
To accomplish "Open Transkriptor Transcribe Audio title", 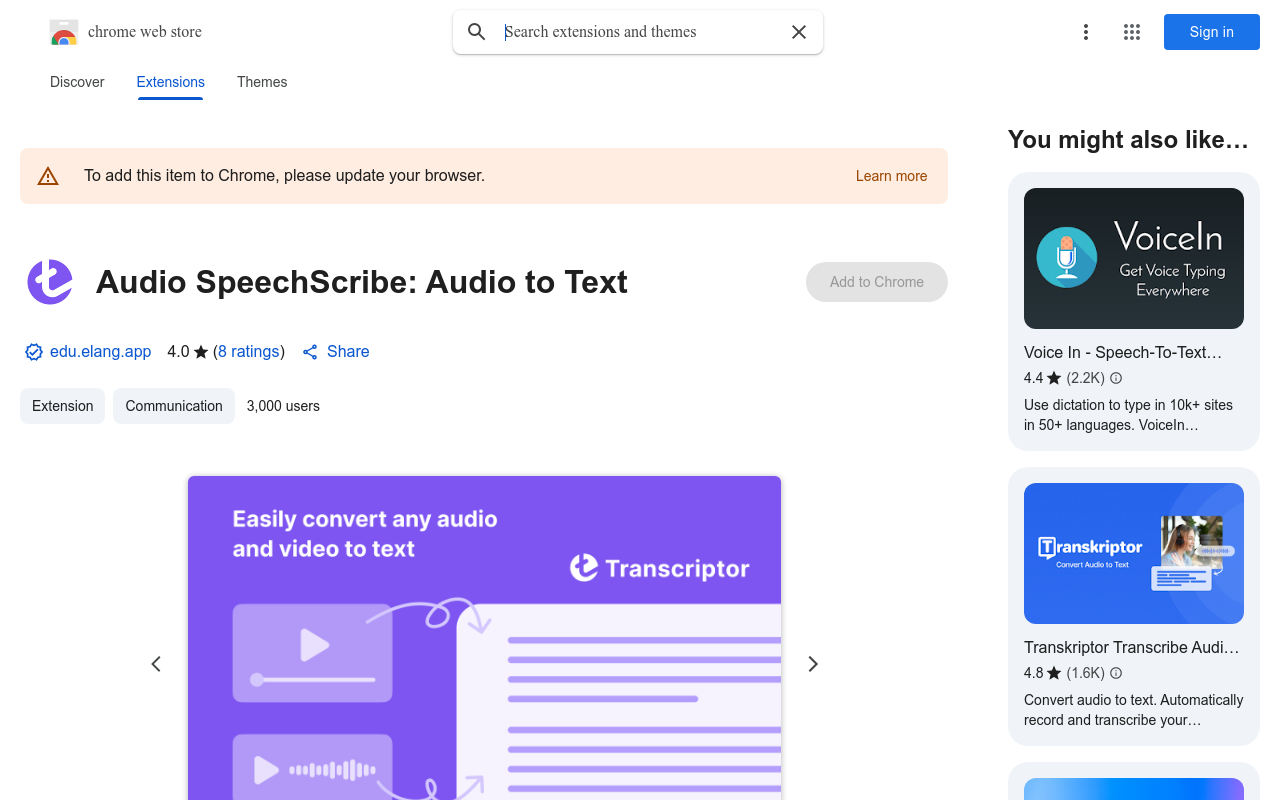I will pyautogui.click(x=1131, y=648).
